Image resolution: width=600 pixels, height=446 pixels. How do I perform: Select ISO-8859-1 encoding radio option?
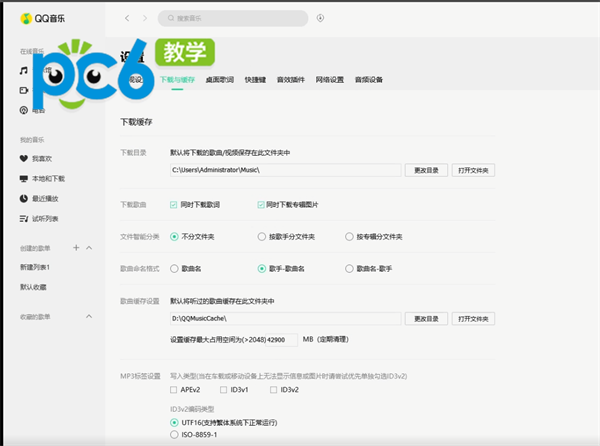pos(174,435)
